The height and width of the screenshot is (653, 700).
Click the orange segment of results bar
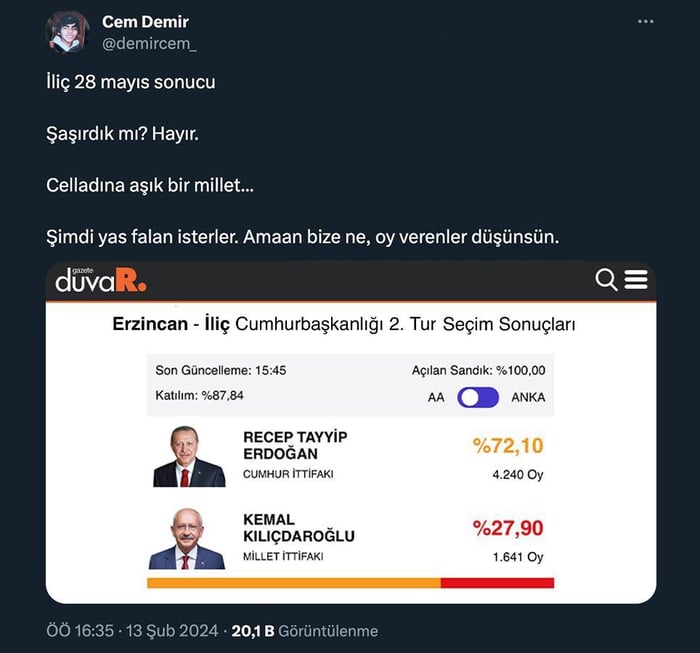pyautogui.click(x=293, y=583)
